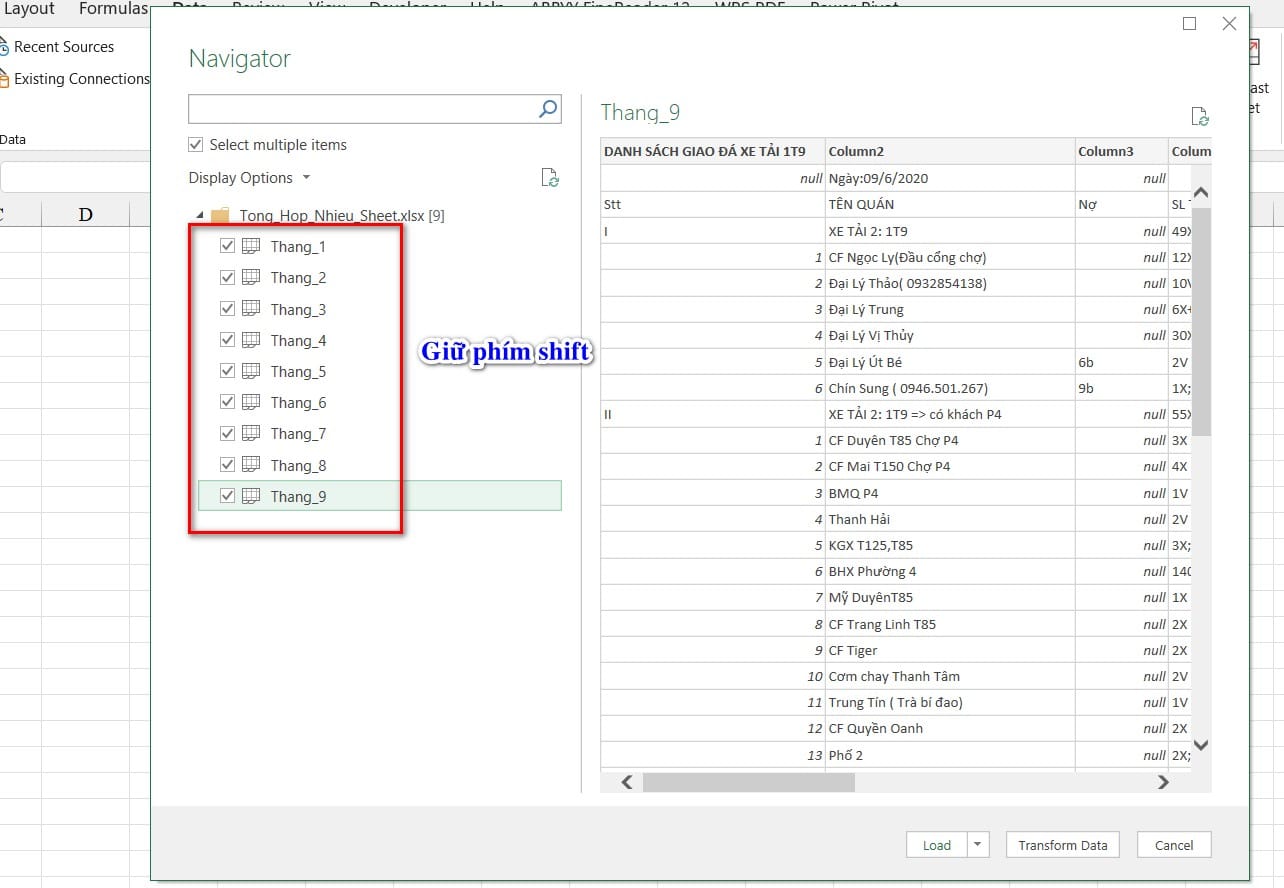This screenshot has height=888, width=1284.
Task: Click the Existing Connections icon
Action: (x=4, y=79)
